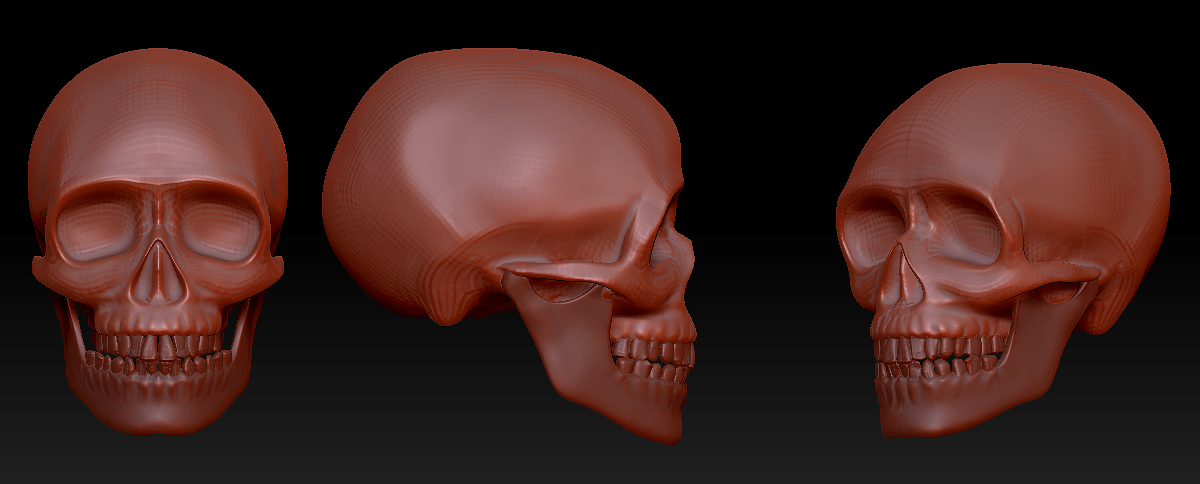Viewport: 1200px width, 484px height.
Task: Click the upper teeth of the front-view skull
Action: [158, 344]
